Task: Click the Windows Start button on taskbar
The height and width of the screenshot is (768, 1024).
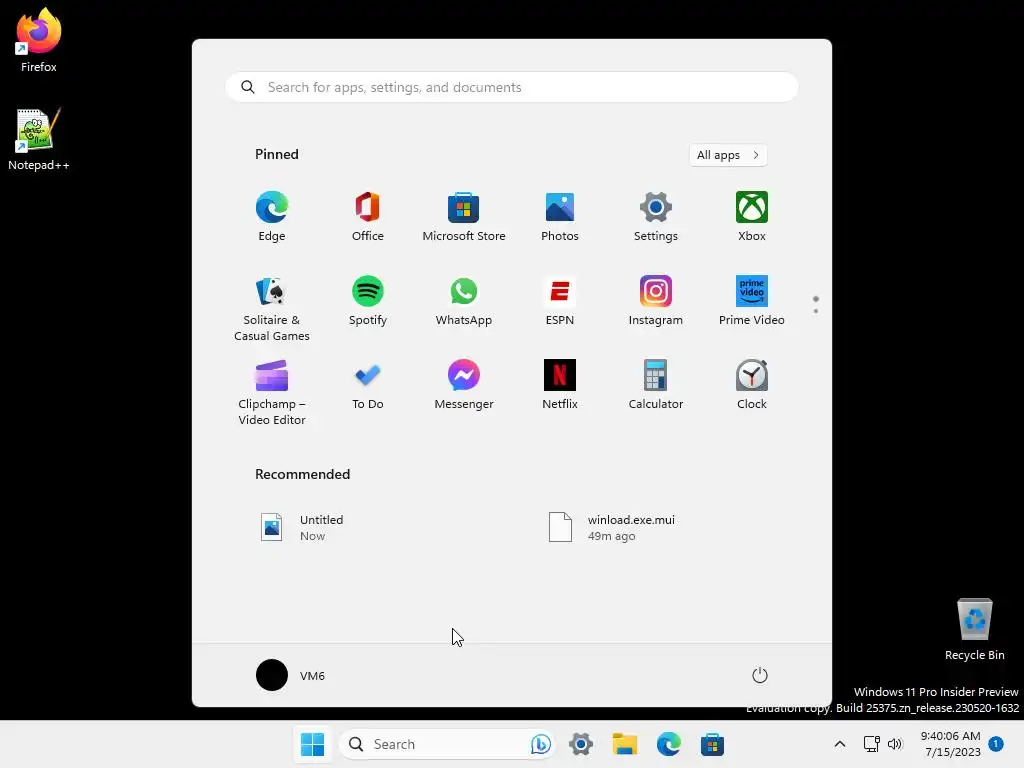Action: [312, 744]
